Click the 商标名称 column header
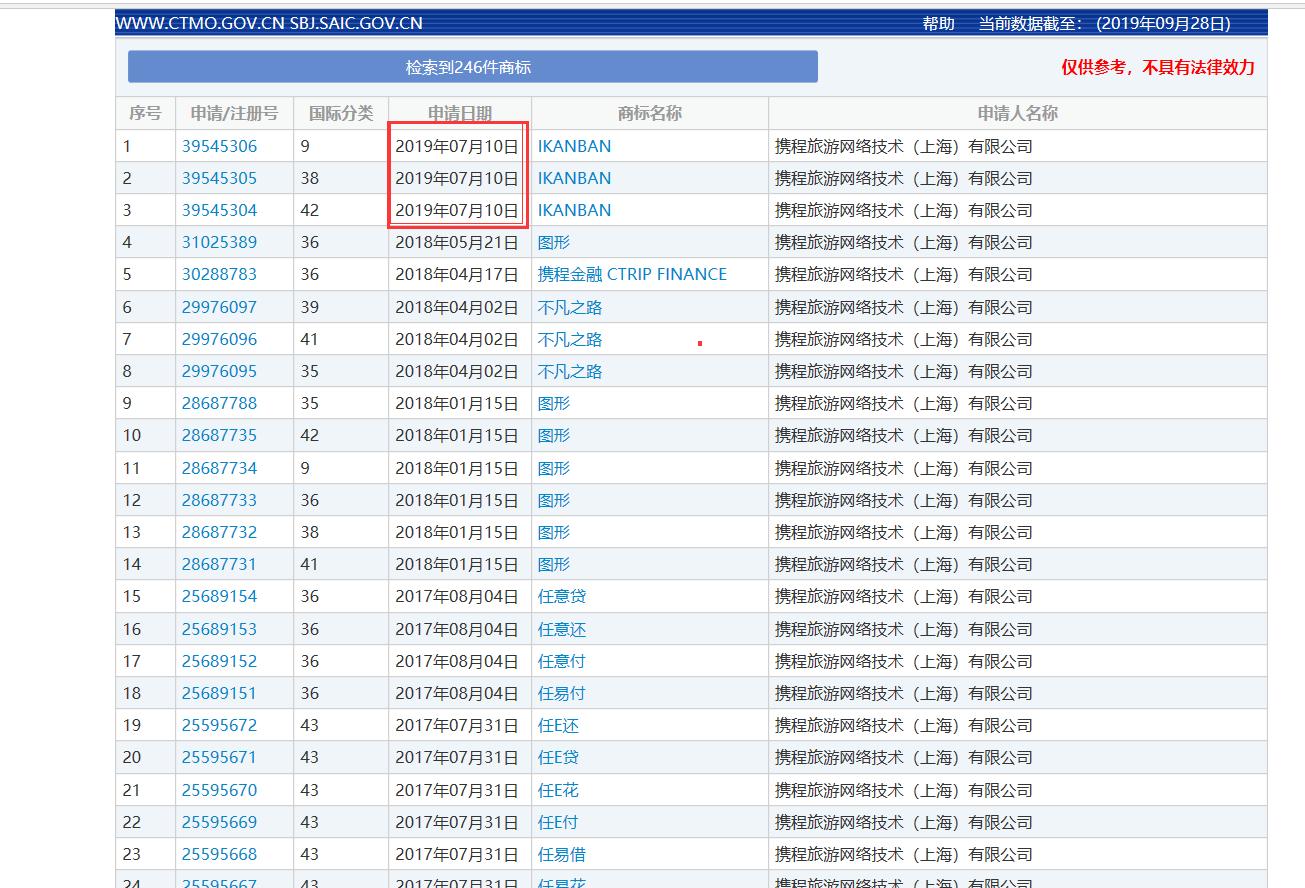 coord(650,113)
